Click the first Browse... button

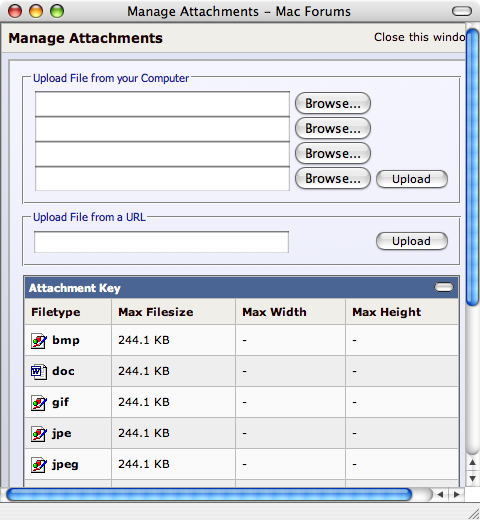(x=333, y=103)
